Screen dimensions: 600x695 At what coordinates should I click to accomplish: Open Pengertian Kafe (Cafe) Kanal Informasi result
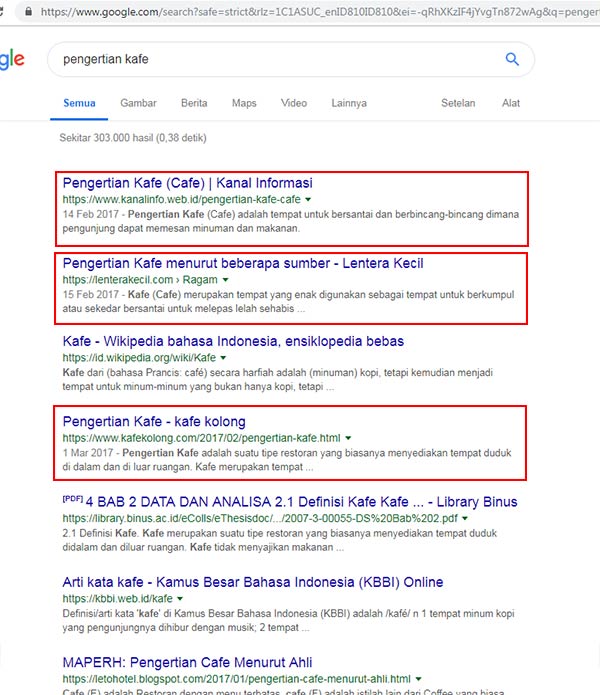click(187, 183)
